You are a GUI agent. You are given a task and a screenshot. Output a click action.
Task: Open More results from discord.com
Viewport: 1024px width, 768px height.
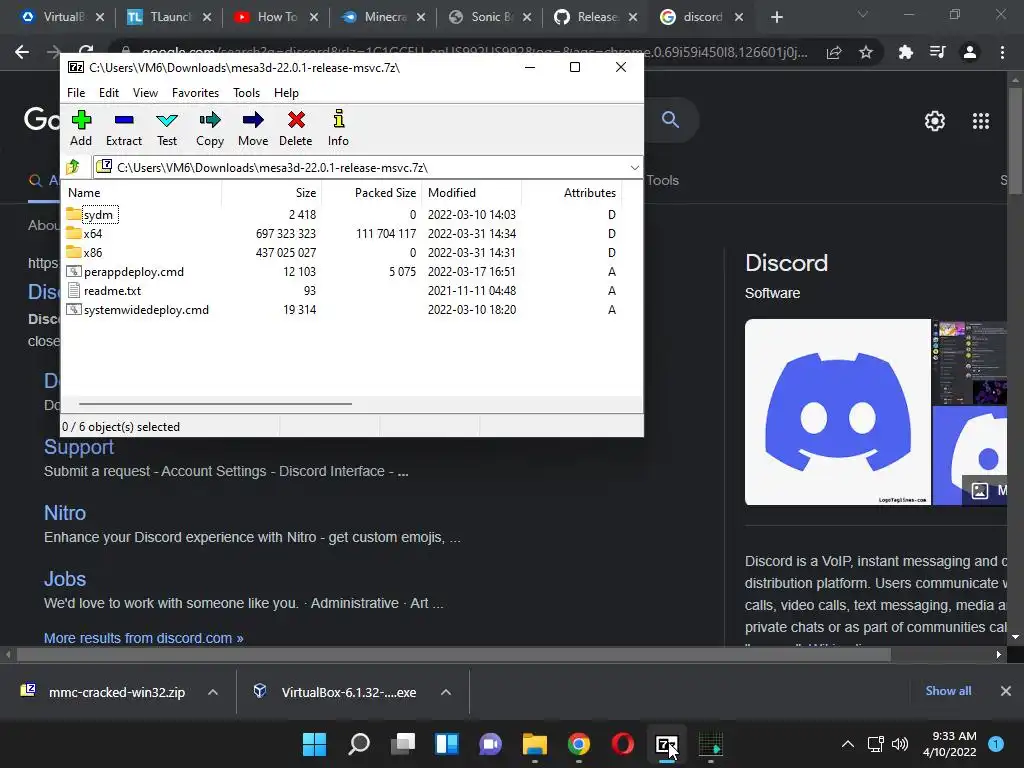coord(144,638)
